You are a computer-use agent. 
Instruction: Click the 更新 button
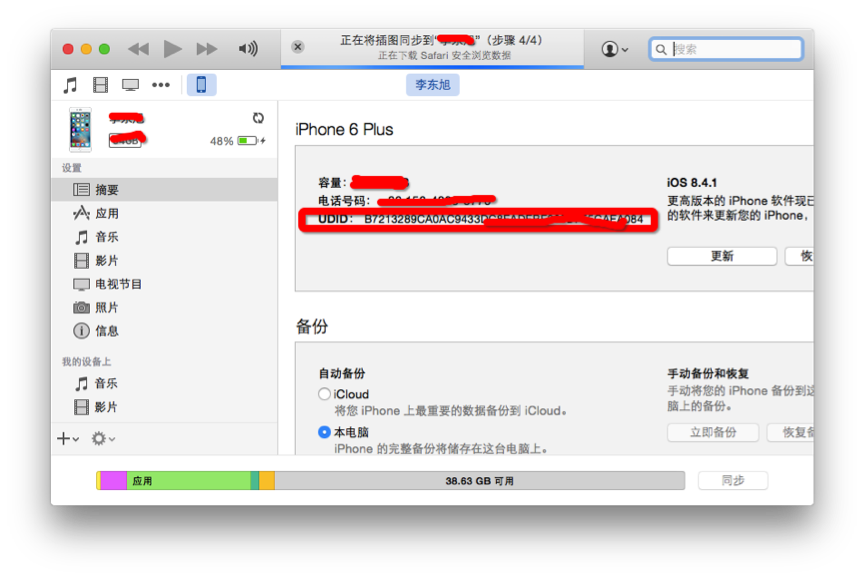(722, 256)
